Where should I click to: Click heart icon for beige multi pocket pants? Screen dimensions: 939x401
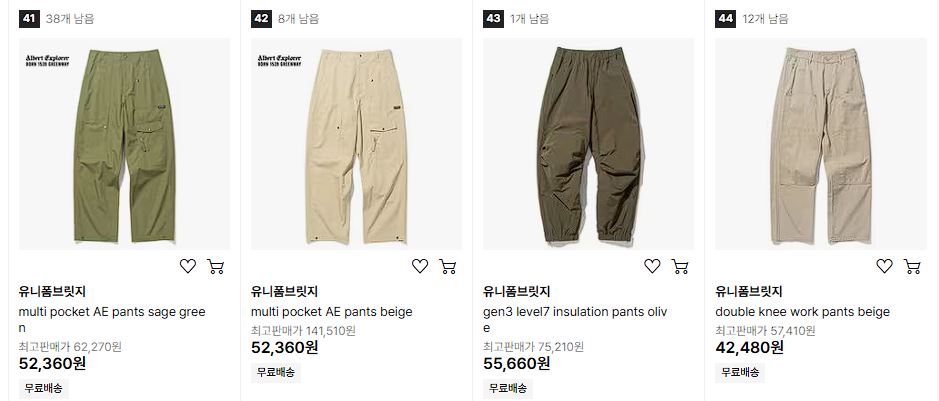coord(420,266)
